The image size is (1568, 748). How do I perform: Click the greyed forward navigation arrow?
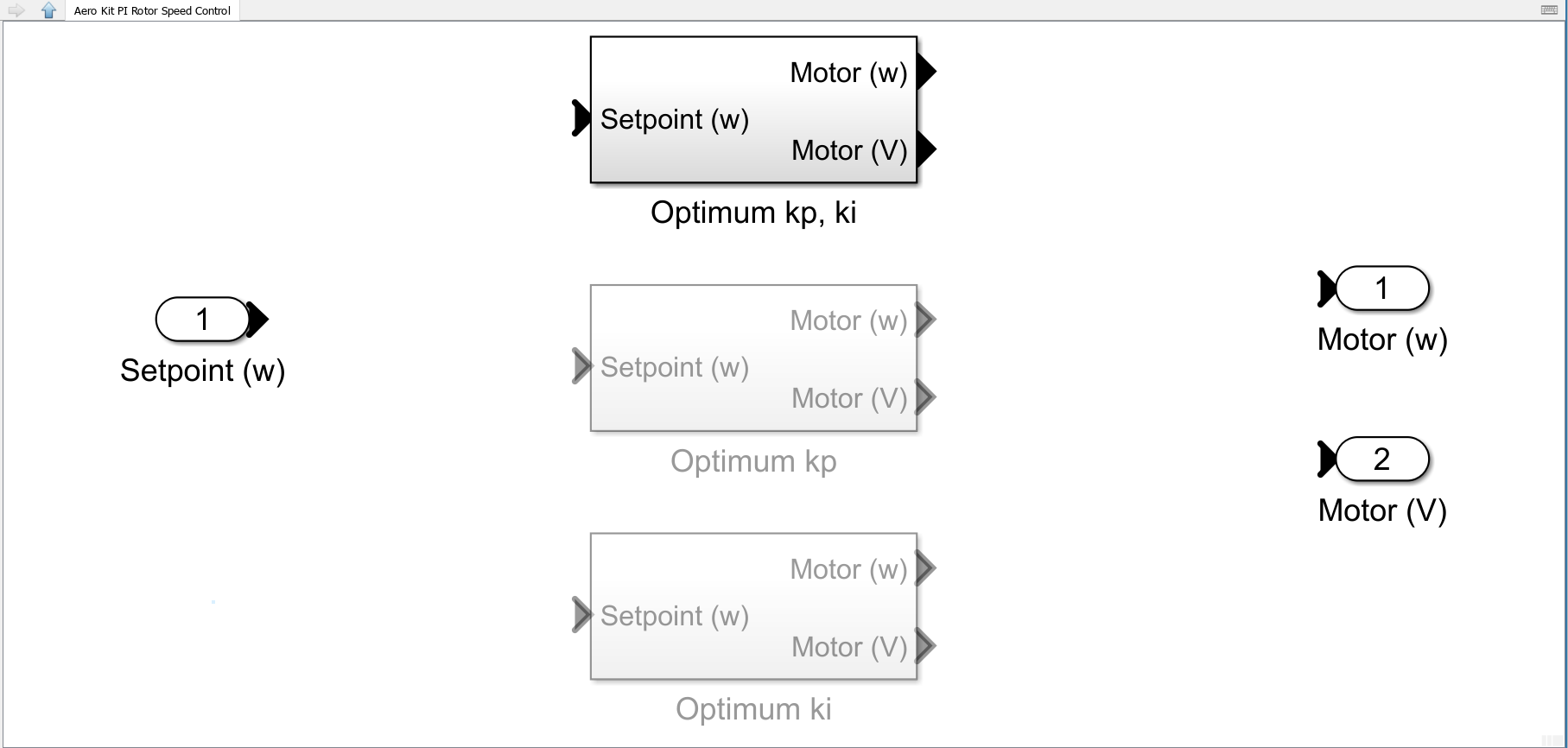click(16, 10)
